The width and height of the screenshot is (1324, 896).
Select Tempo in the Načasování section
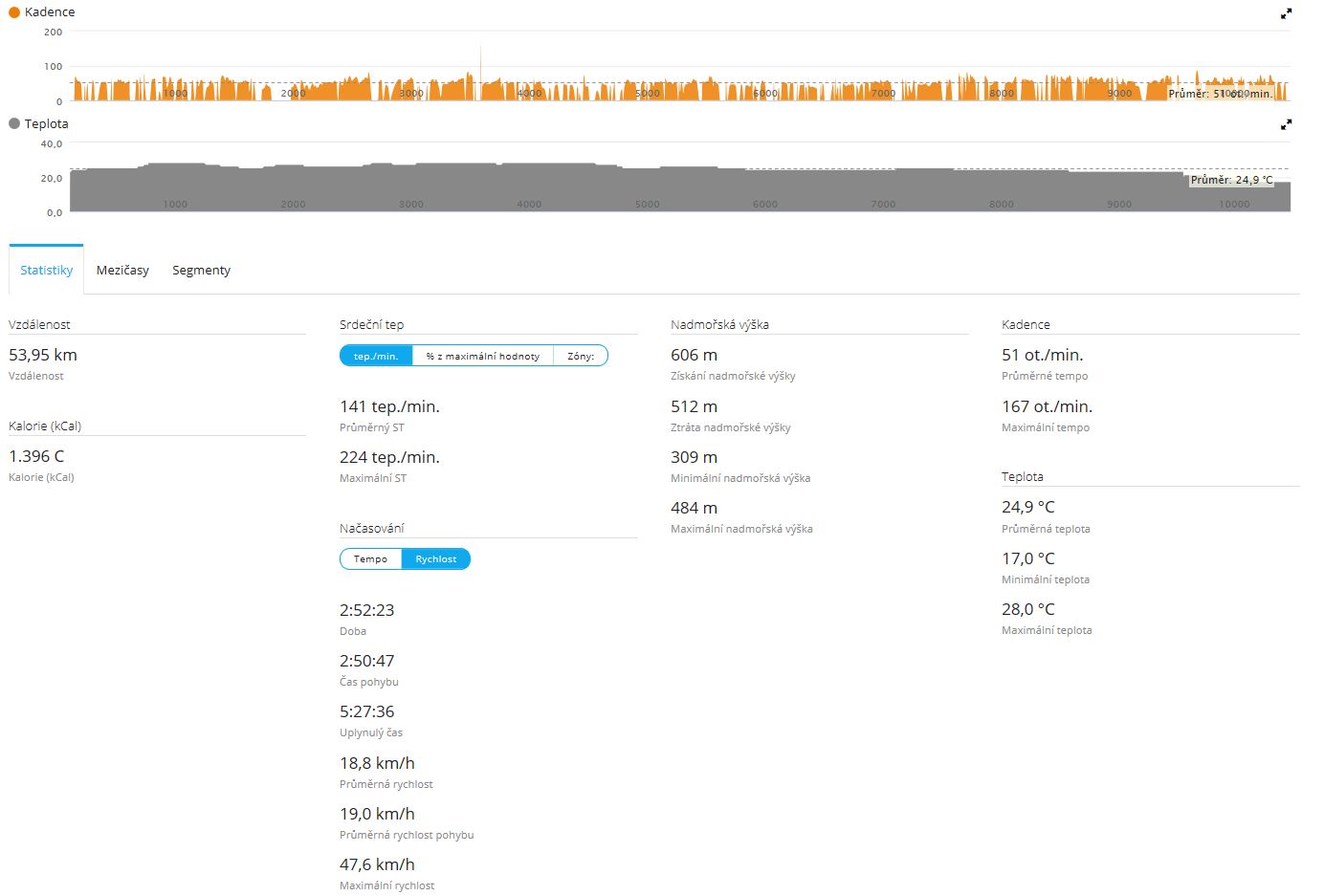tap(370, 559)
